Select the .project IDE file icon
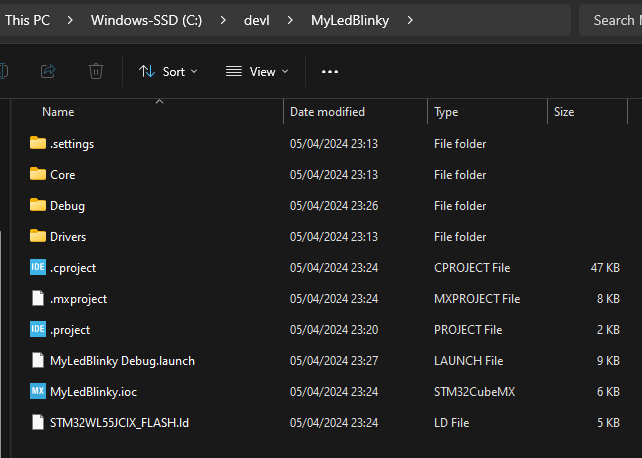The image size is (642, 458). tap(38, 330)
